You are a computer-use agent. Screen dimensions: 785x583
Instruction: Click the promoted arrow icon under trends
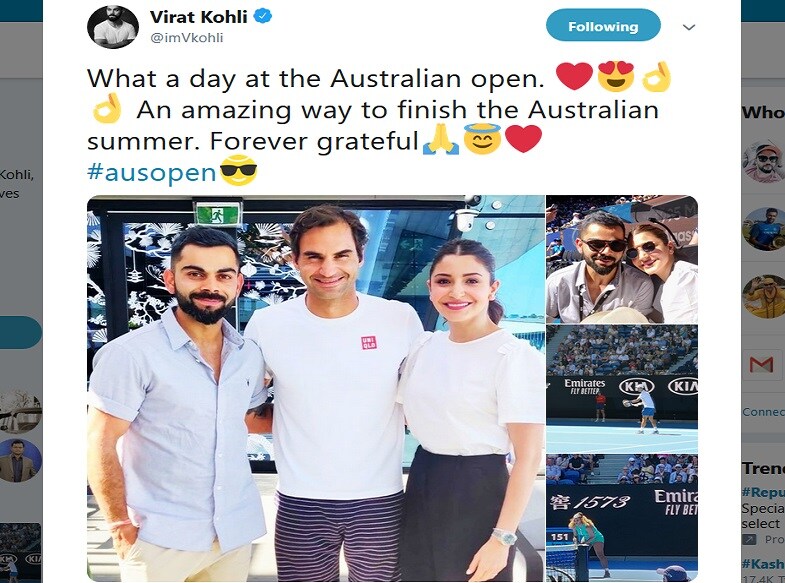click(749, 539)
